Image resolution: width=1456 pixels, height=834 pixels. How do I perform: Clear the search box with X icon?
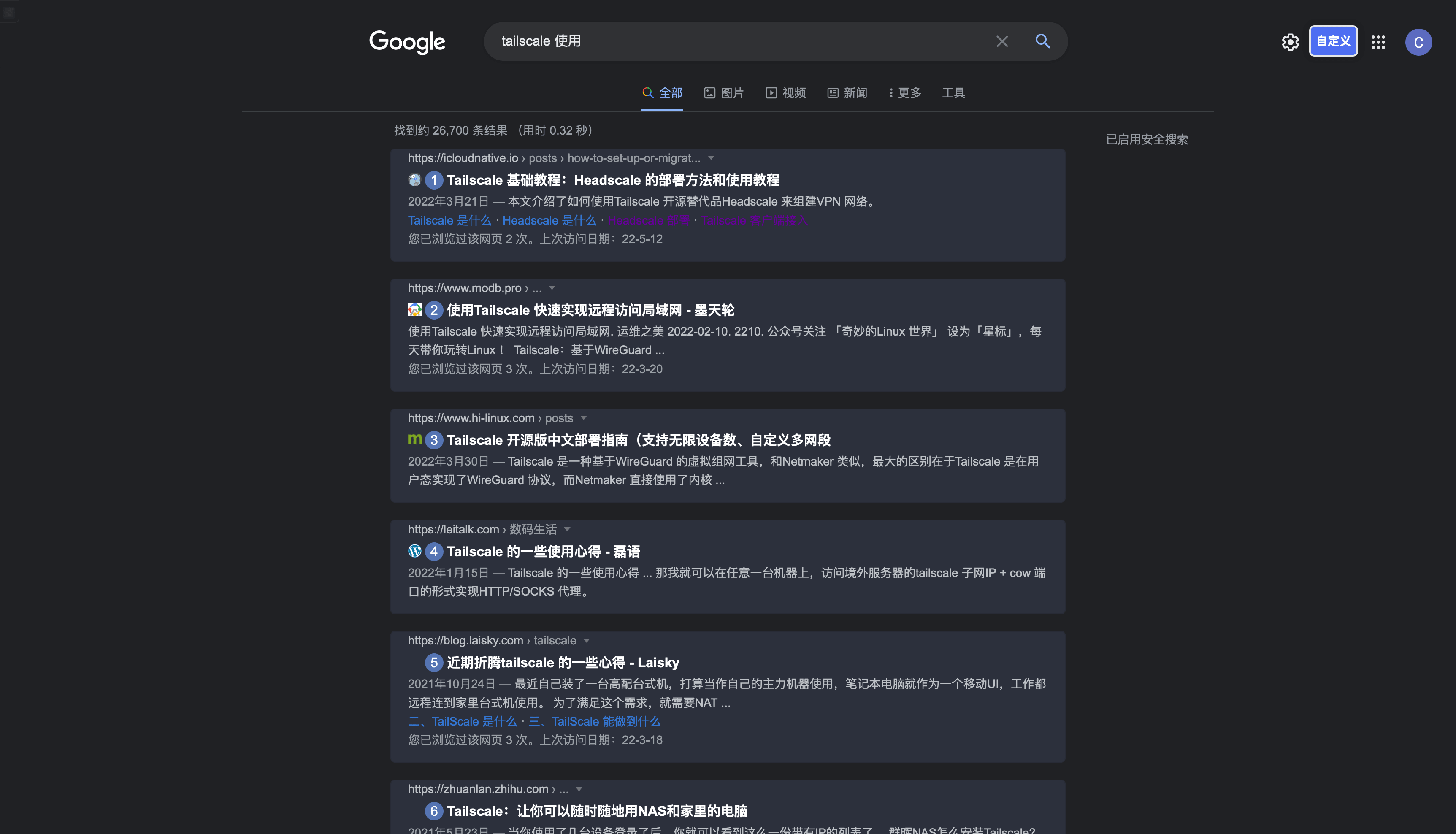[x=1002, y=41]
